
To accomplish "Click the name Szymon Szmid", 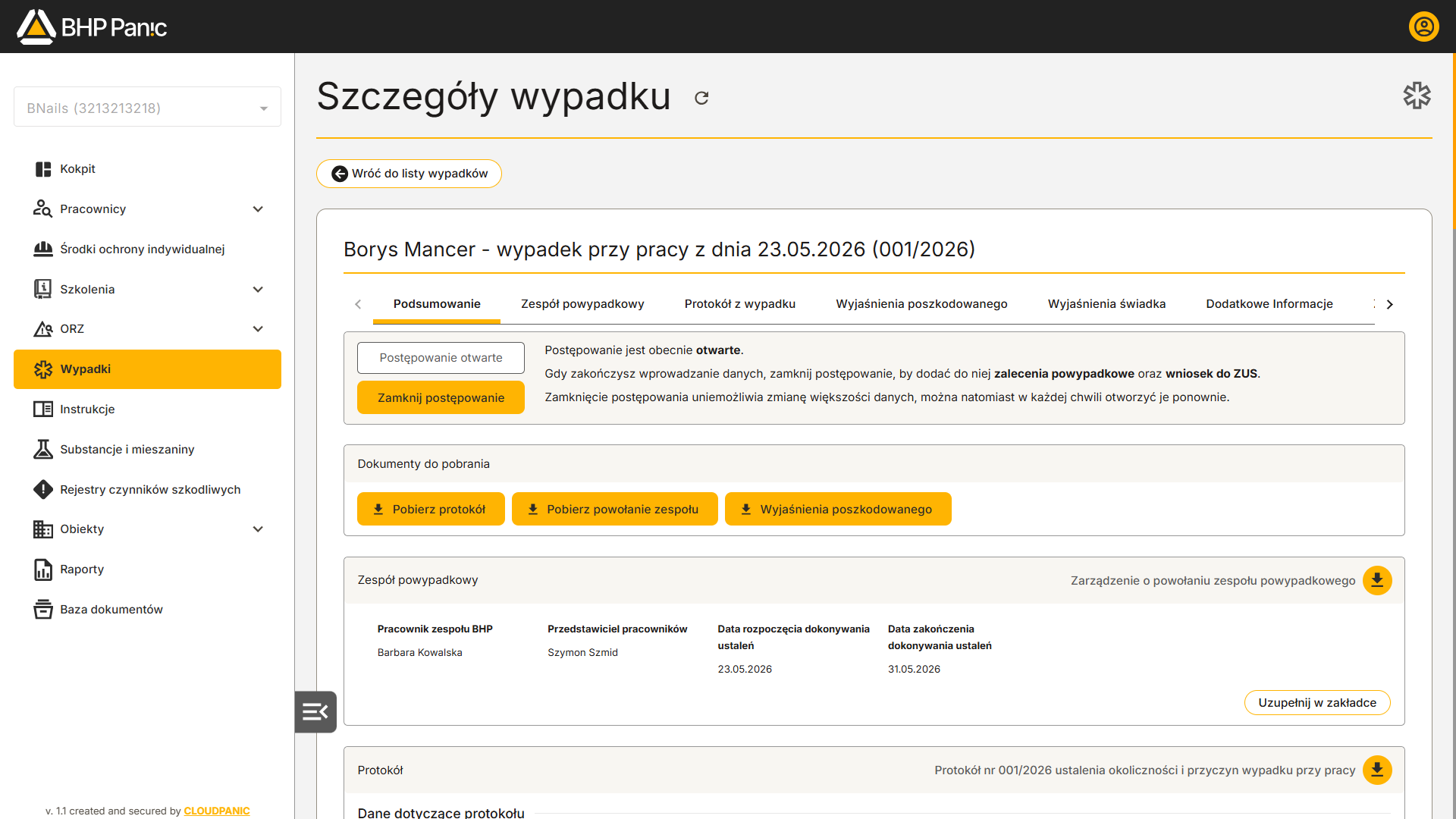I will (x=582, y=653).
